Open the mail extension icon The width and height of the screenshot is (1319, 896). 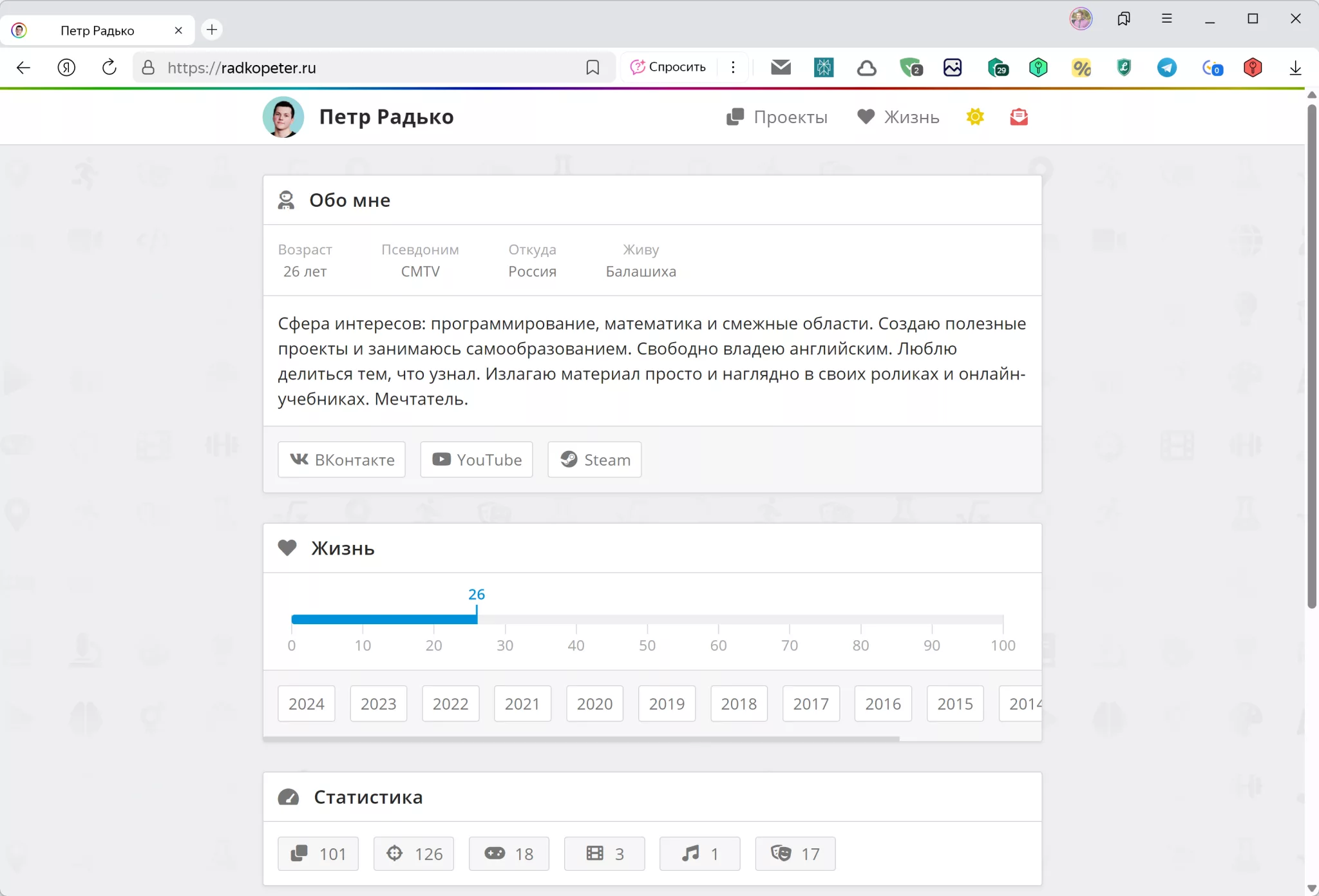click(x=781, y=67)
